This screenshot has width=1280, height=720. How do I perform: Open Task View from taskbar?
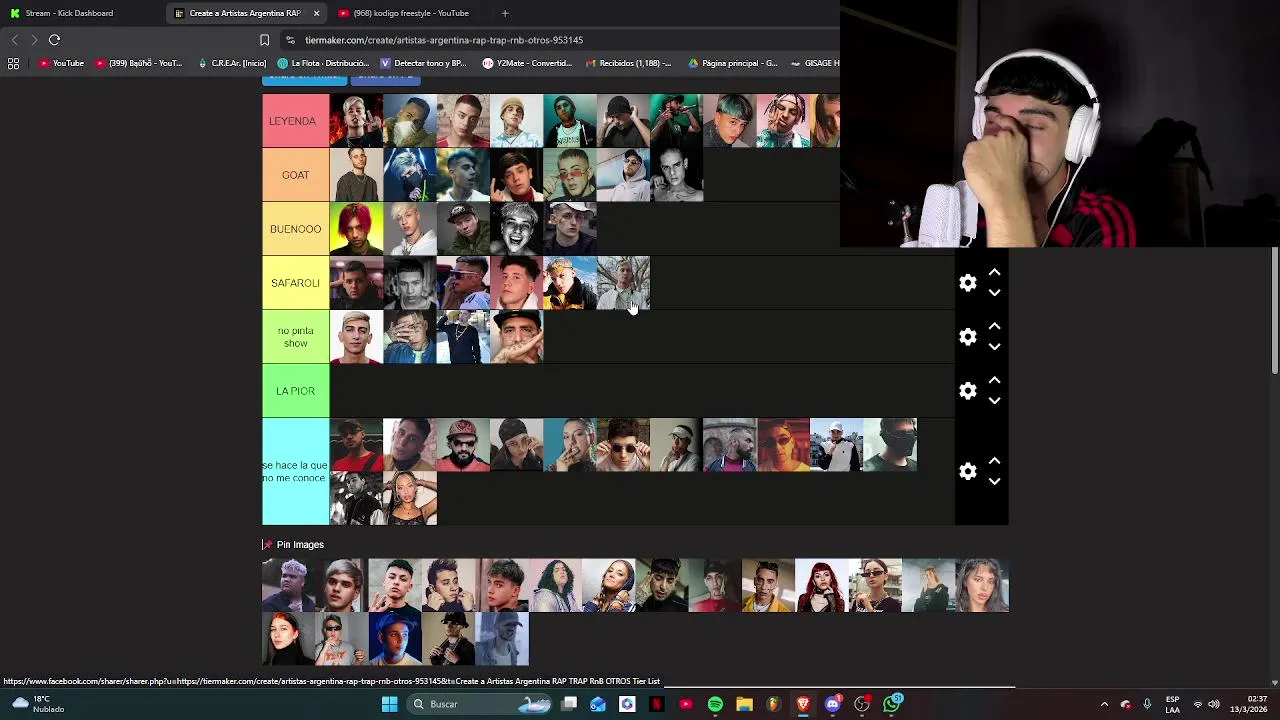[569, 704]
